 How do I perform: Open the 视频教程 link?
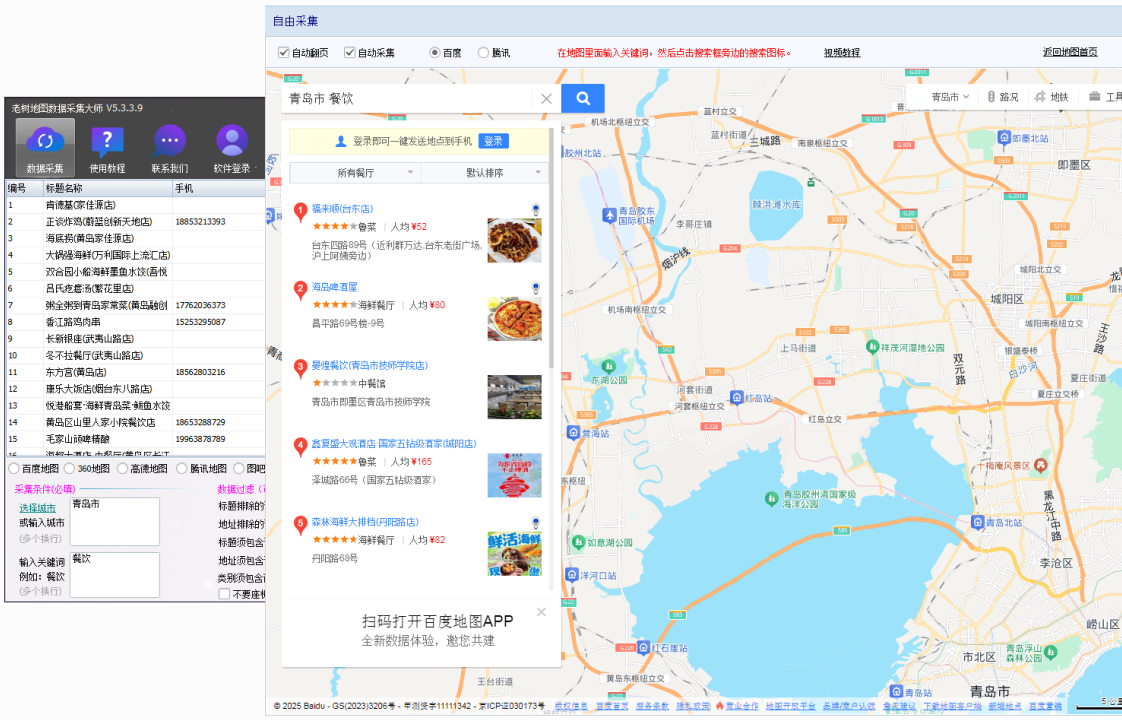[x=842, y=52]
